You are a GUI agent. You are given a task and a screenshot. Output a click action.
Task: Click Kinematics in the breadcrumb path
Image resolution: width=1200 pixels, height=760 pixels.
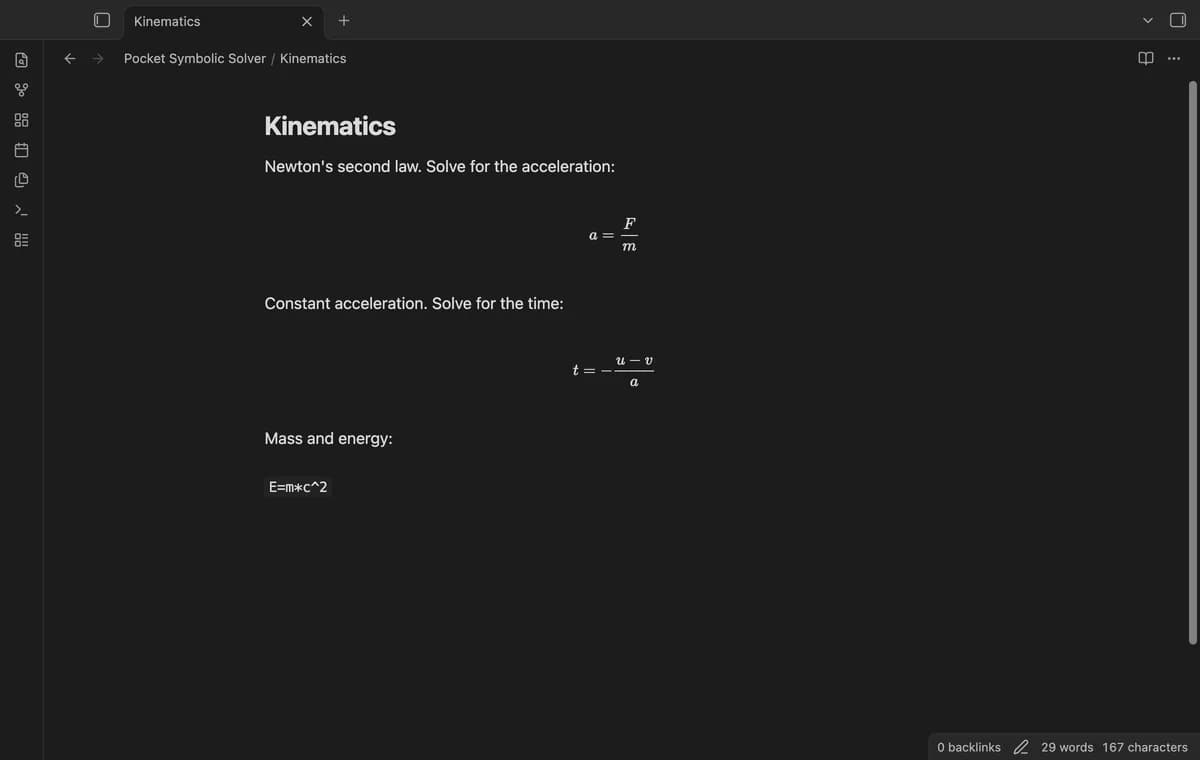(313, 58)
